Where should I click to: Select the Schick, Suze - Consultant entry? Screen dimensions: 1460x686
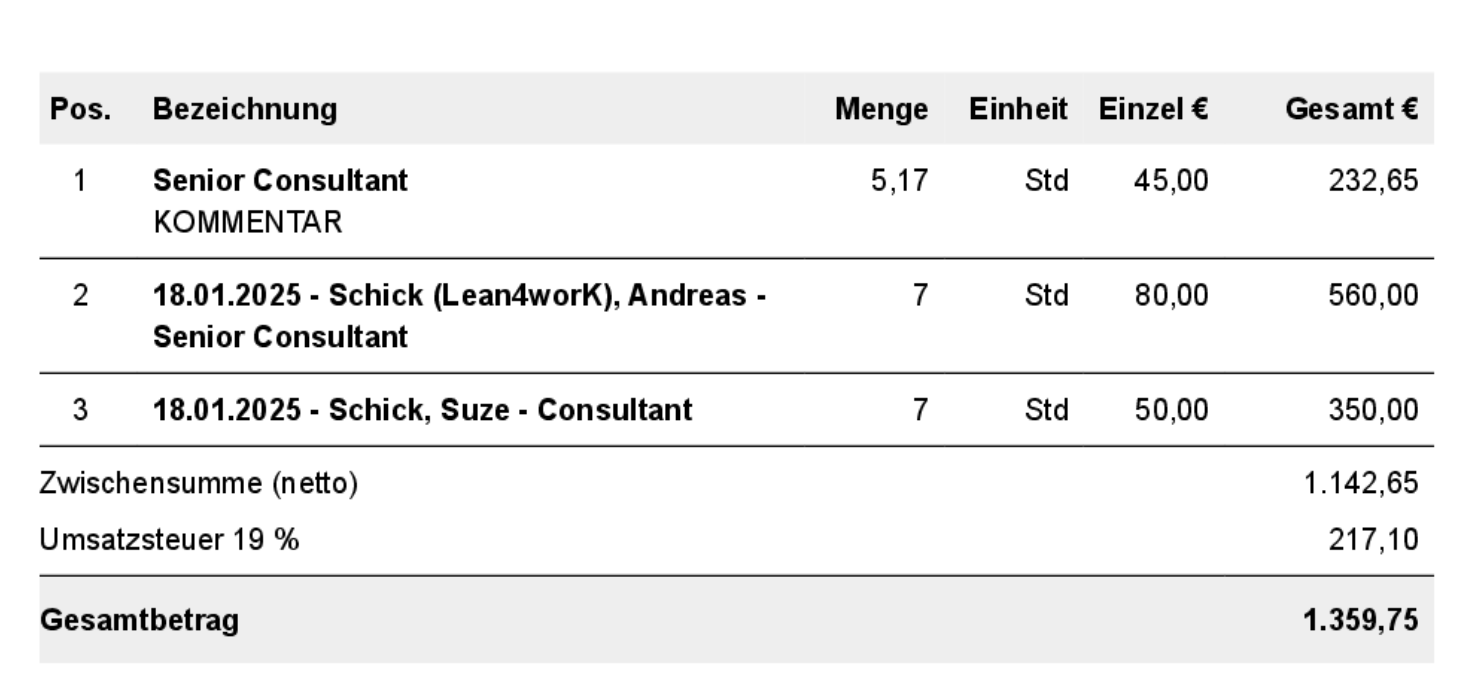pos(422,409)
